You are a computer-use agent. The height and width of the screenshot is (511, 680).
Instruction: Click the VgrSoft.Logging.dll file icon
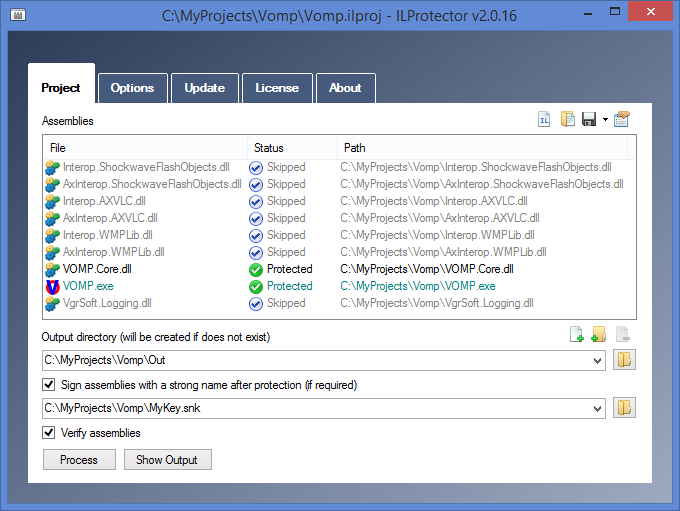52,303
